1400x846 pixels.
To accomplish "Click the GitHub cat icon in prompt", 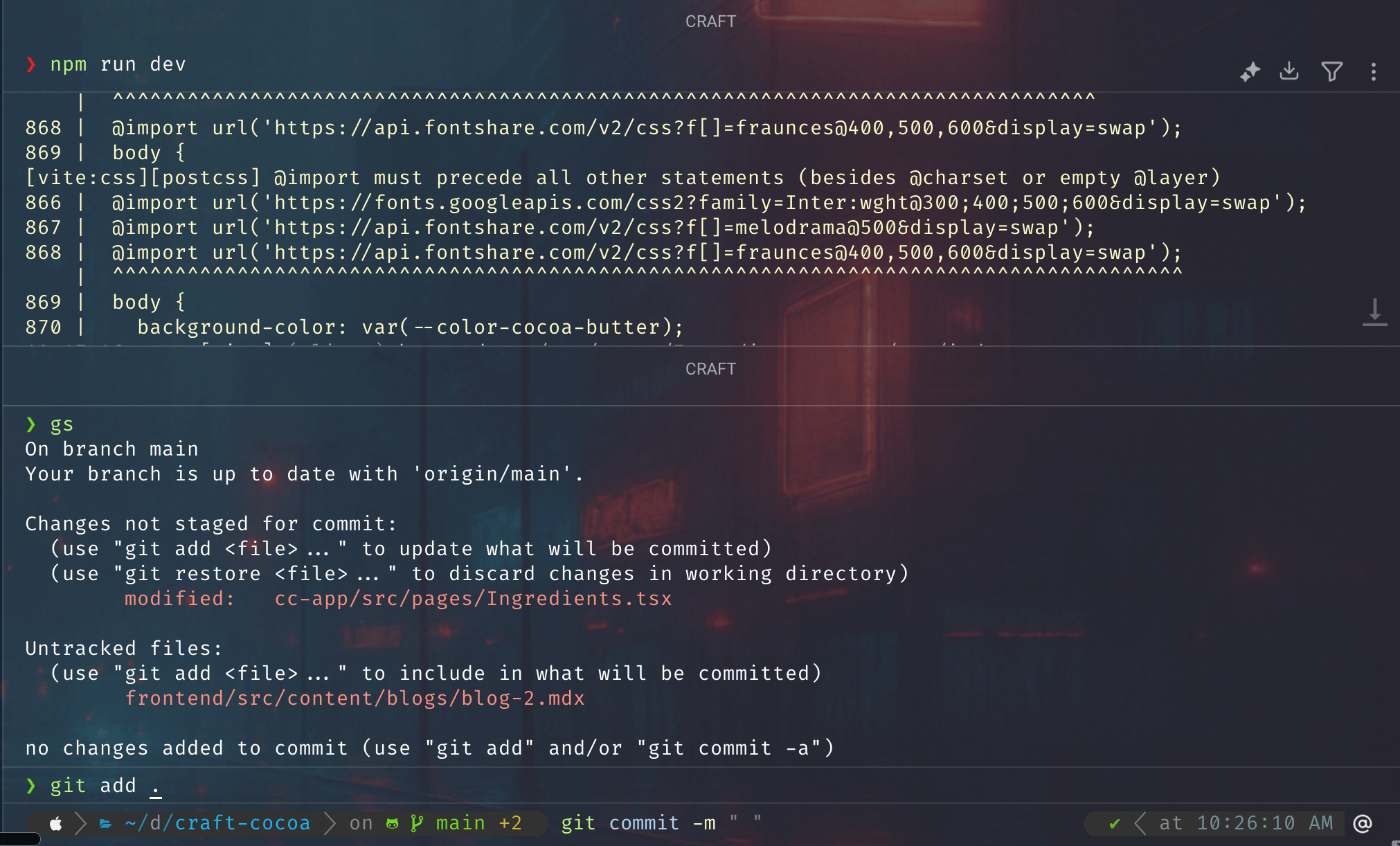I will click(392, 823).
